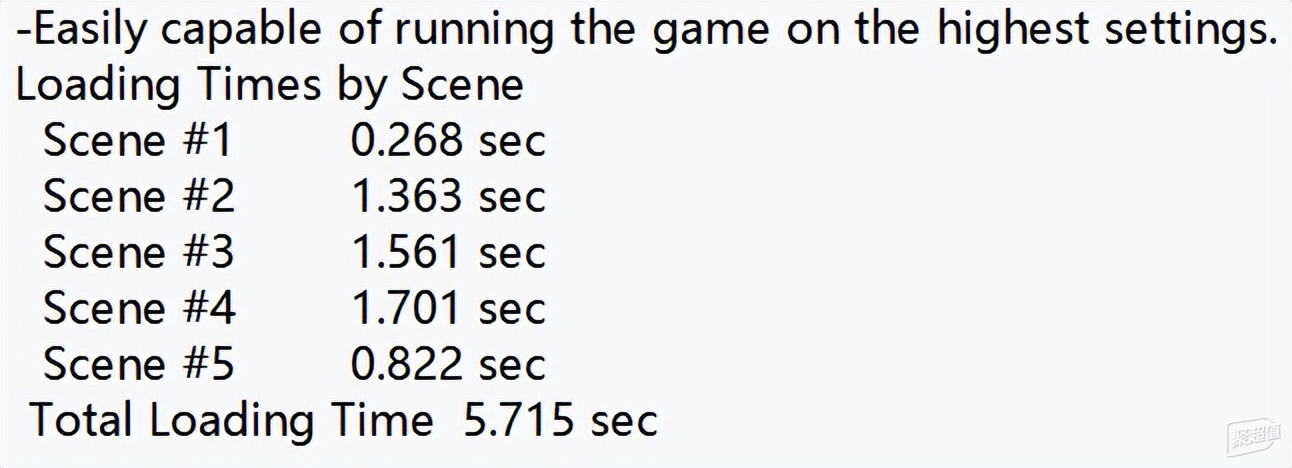This screenshot has width=1292, height=468.
Task: Click the 'Loading Times by Scene' heading
Action: pos(269,86)
